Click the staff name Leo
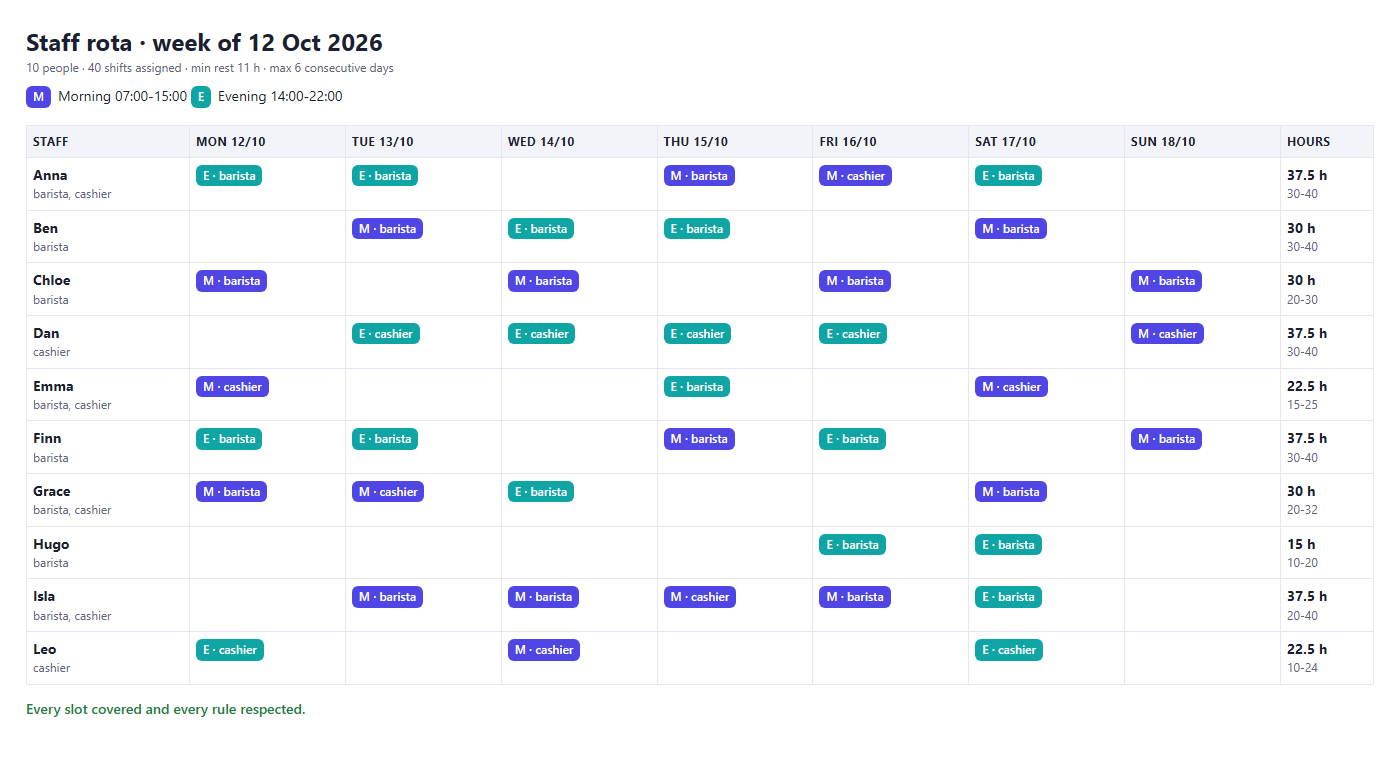Image resolution: width=1400 pixels, height=760 pixels. pyautogui.click(x=45, y=649)
